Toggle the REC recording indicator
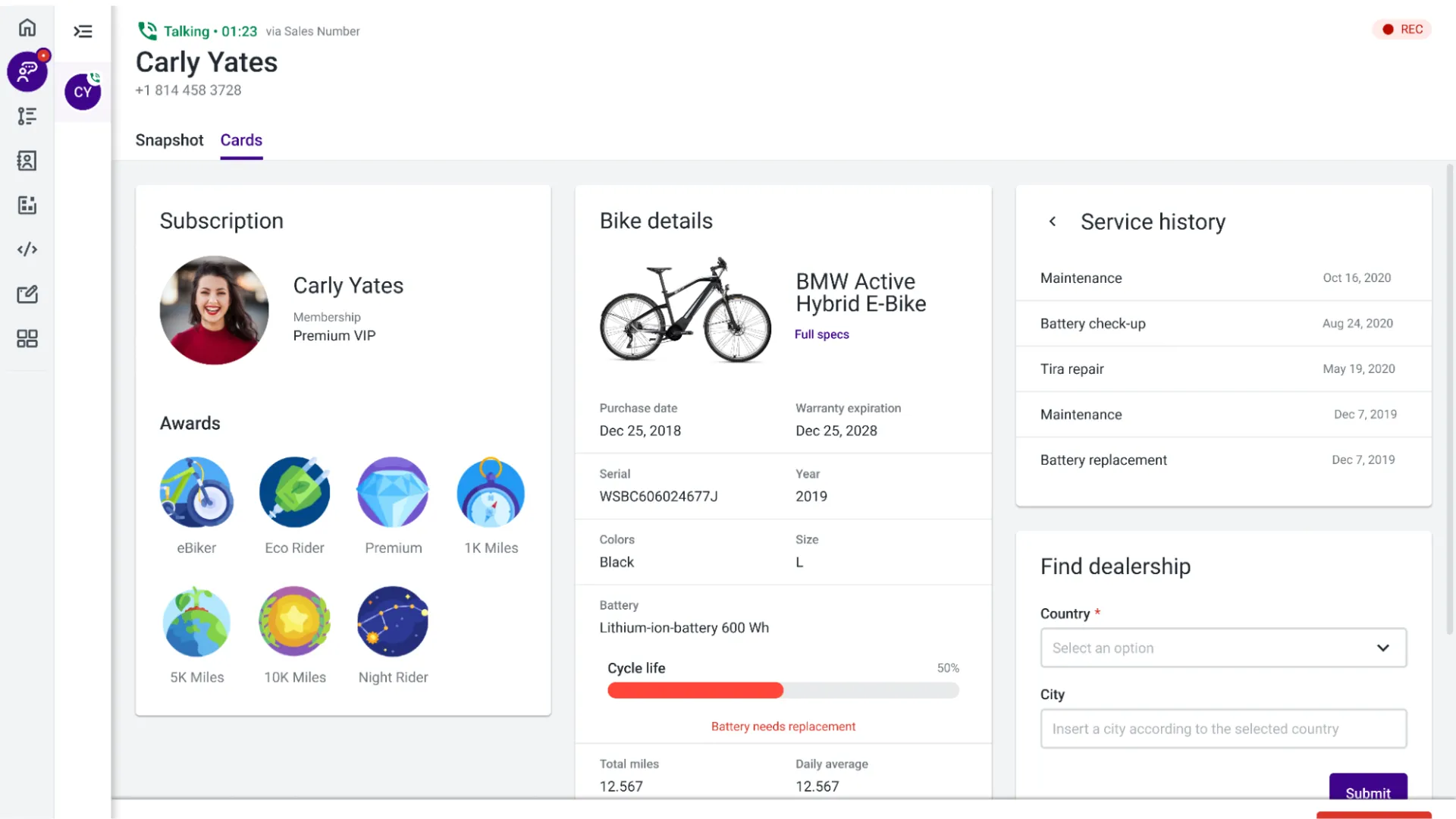This screenshot has width=1456, height=819. point(1402,29)
